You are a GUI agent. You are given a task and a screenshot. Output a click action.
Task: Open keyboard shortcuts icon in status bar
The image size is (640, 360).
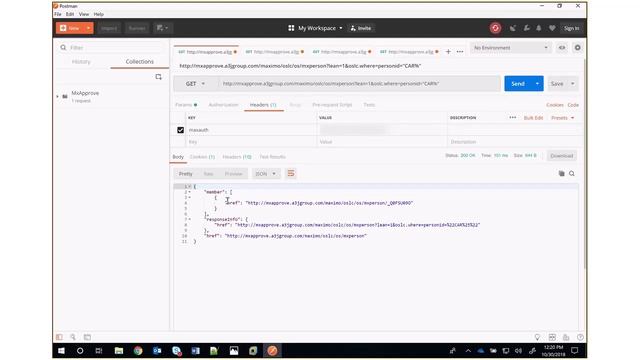point(566,337)
